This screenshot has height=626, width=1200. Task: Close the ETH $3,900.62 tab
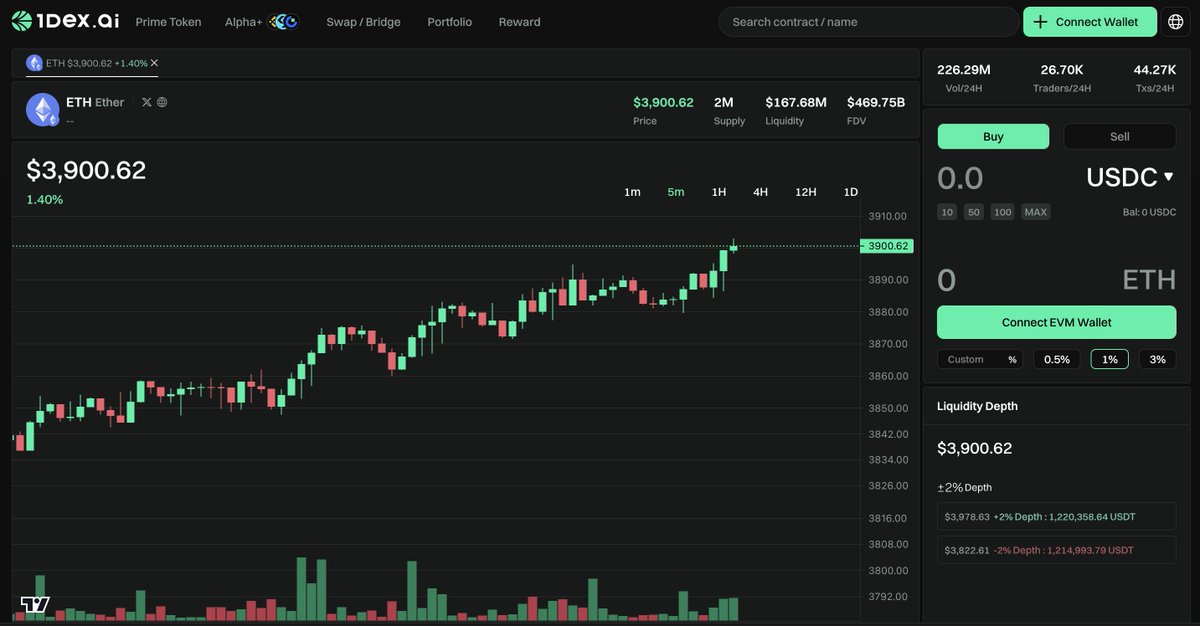click(x=154, y=63)
